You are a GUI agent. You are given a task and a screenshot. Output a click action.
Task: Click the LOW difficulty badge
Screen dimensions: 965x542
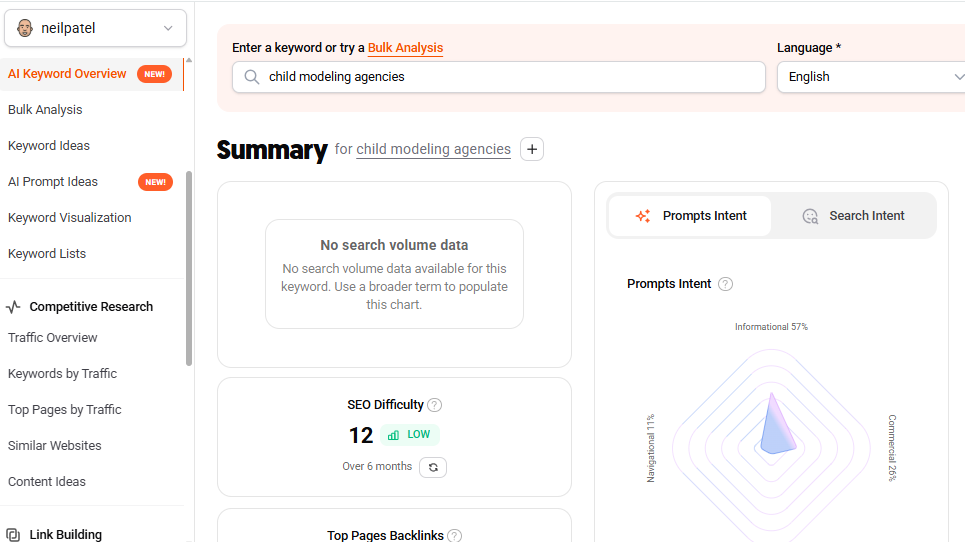410,435
